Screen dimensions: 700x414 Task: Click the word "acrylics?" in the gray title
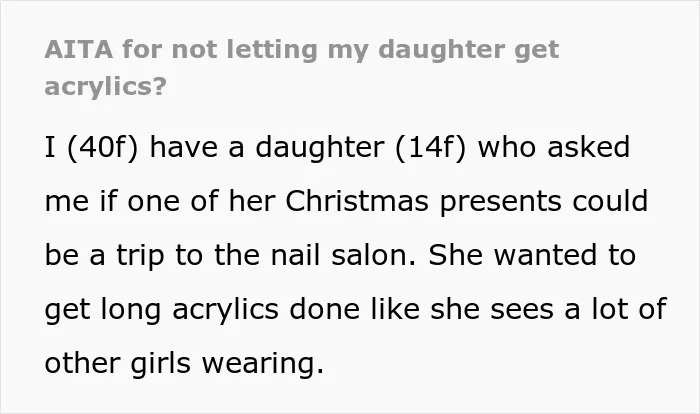tap(105, 86)
